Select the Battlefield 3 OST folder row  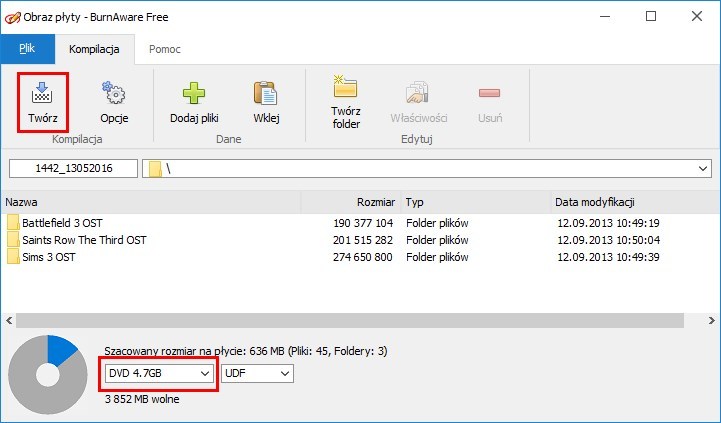coord(360,223)
